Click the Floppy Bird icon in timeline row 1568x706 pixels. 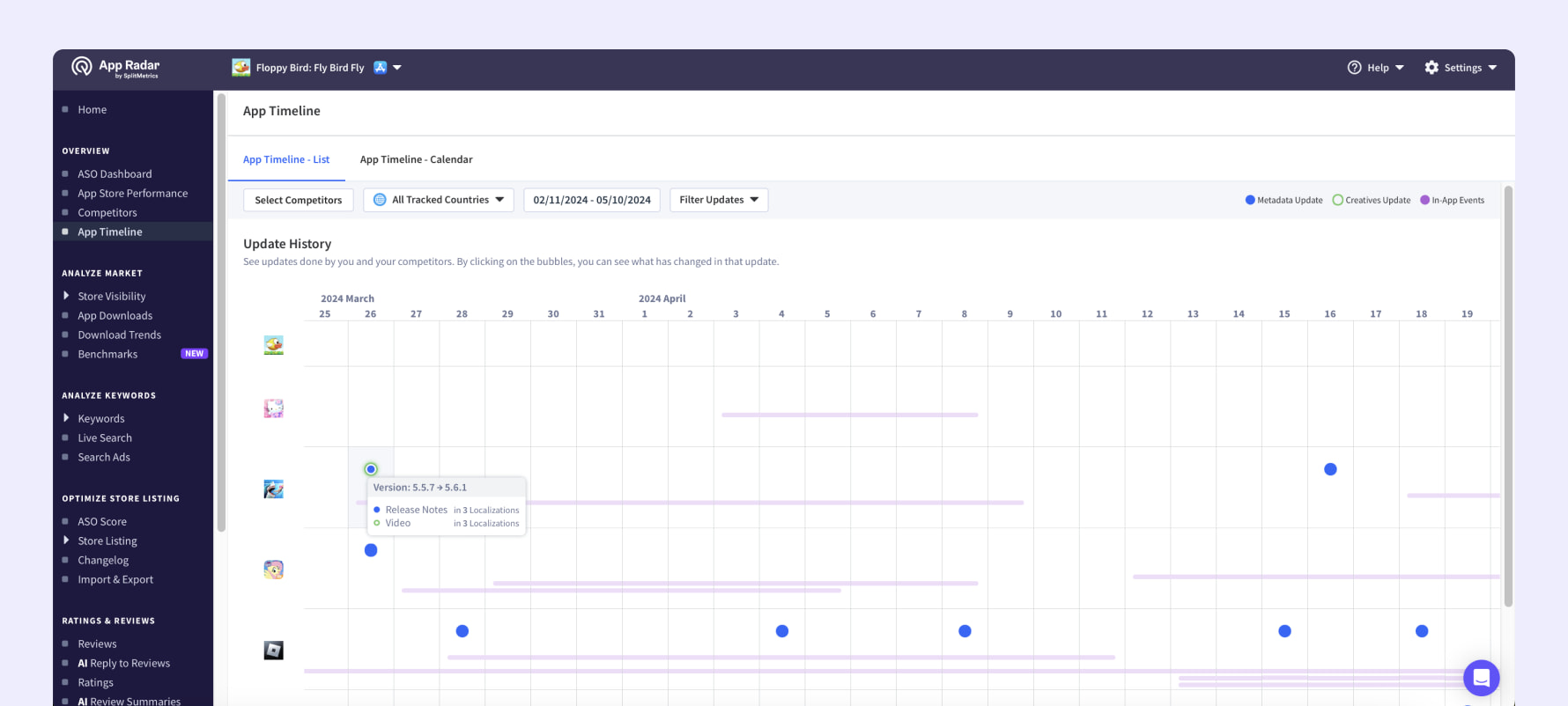[x=274, y=345]
